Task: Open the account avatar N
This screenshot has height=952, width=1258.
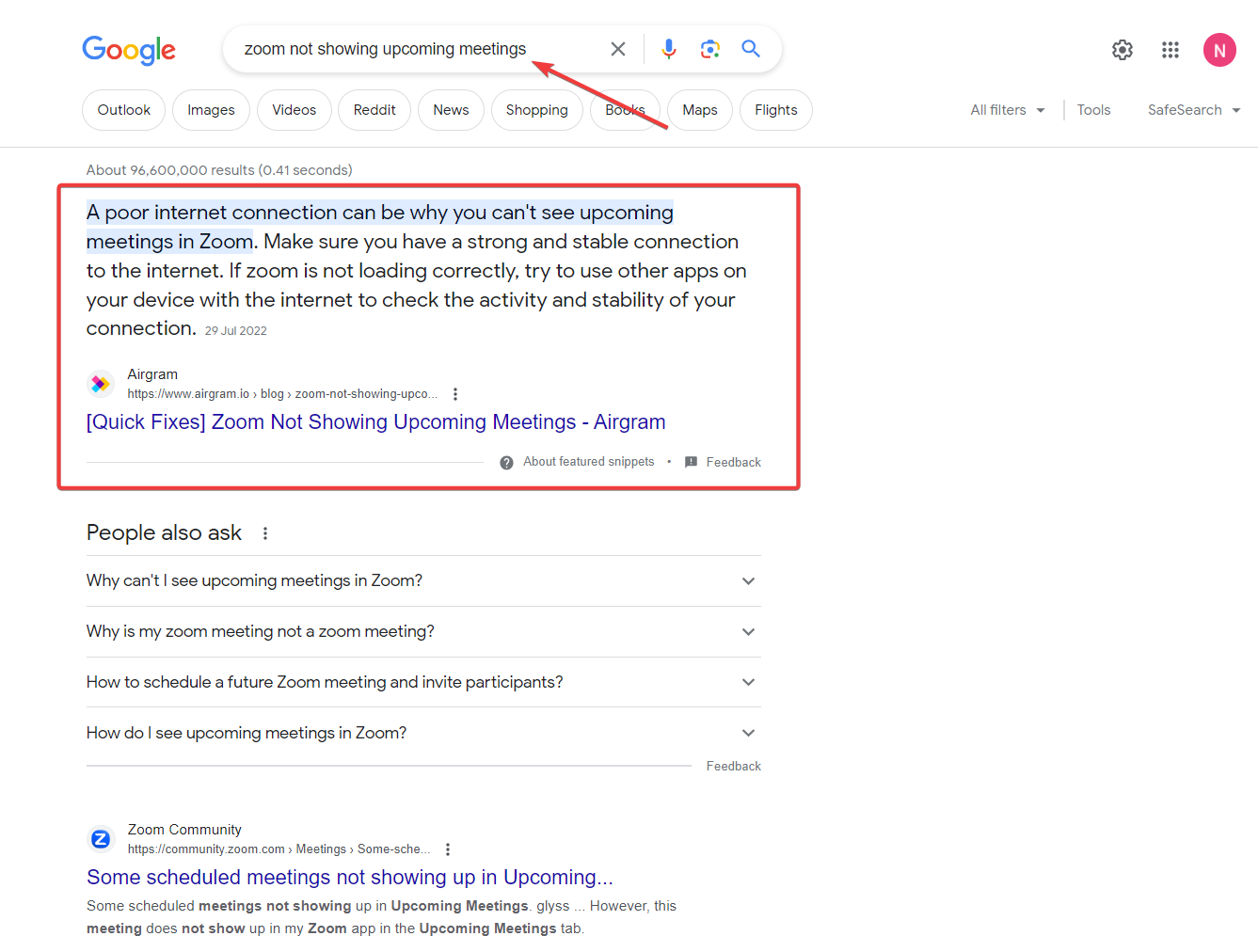Action: [x=1219, y=50]
